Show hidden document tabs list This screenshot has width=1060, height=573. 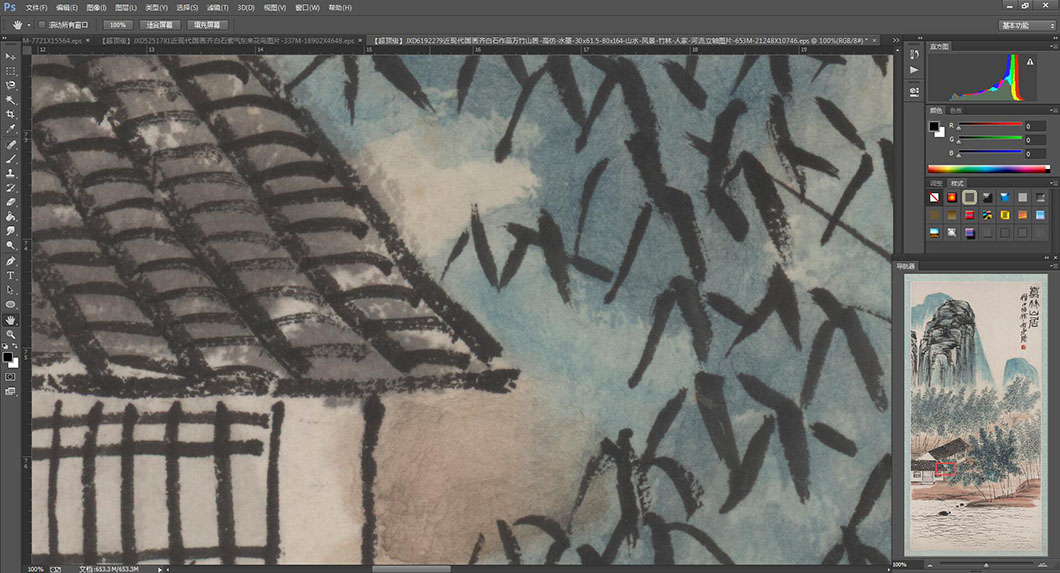[896, 41]
